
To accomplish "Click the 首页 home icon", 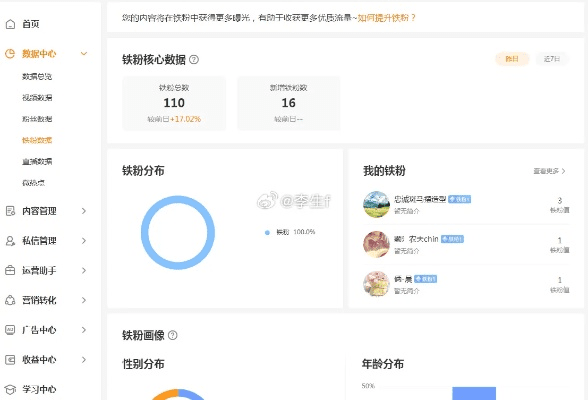I will 10,24.
